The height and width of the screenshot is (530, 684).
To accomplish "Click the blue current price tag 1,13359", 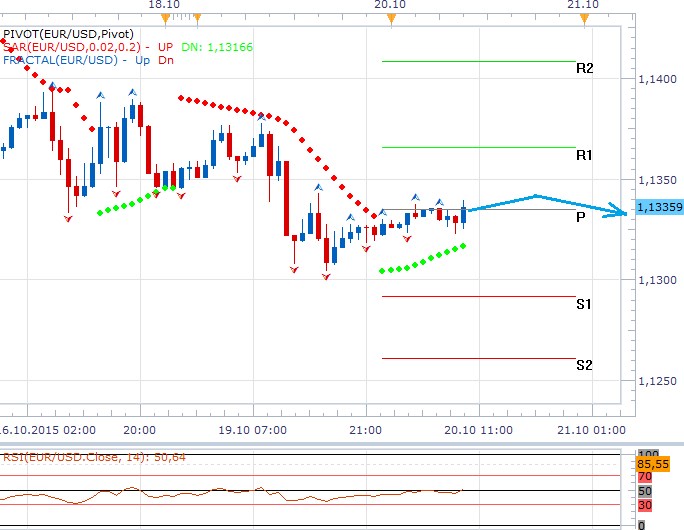I will pyautogui.click(x=656, y=209).
